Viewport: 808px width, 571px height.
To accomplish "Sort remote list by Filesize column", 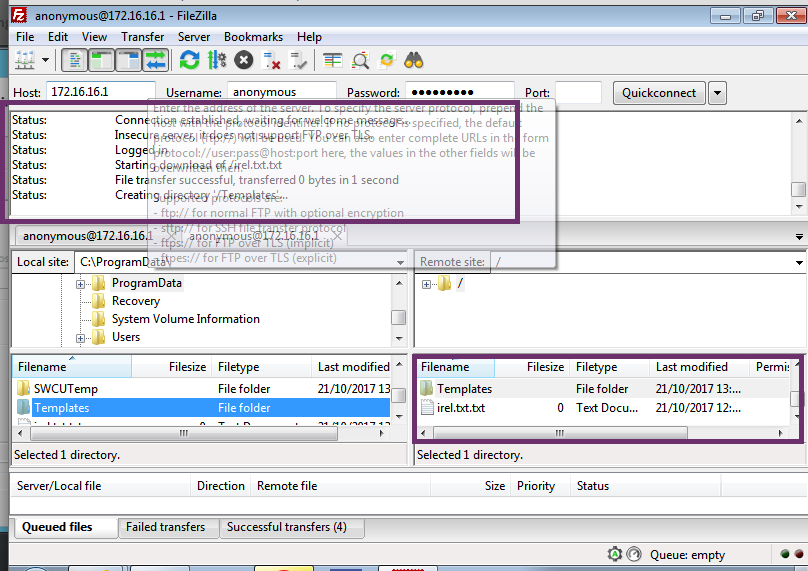I will pos(531,367).
